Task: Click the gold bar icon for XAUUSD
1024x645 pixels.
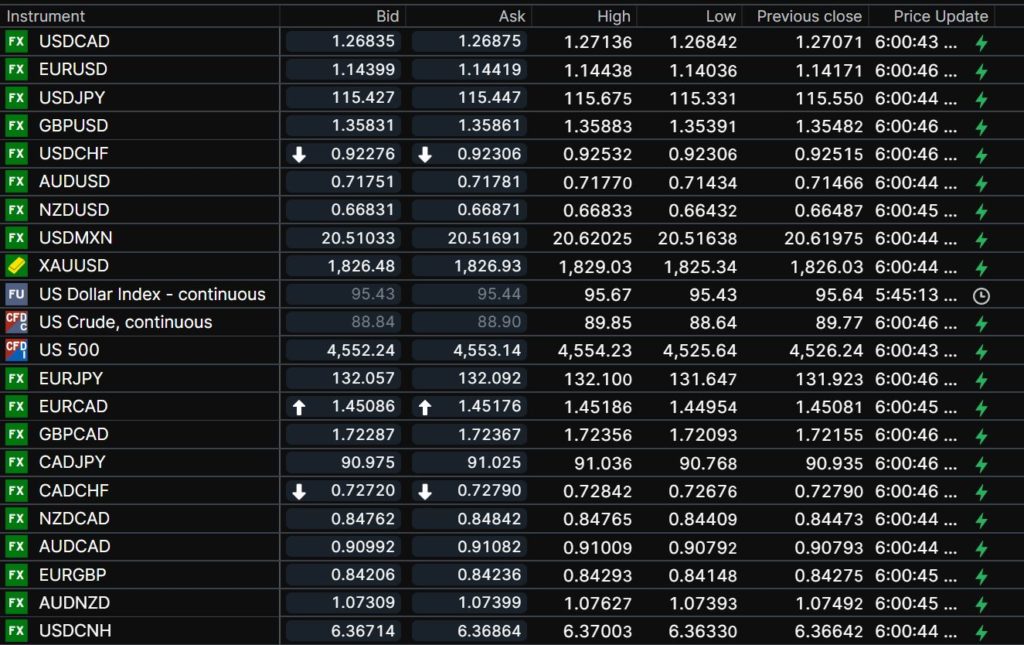Action: [16, 266]
